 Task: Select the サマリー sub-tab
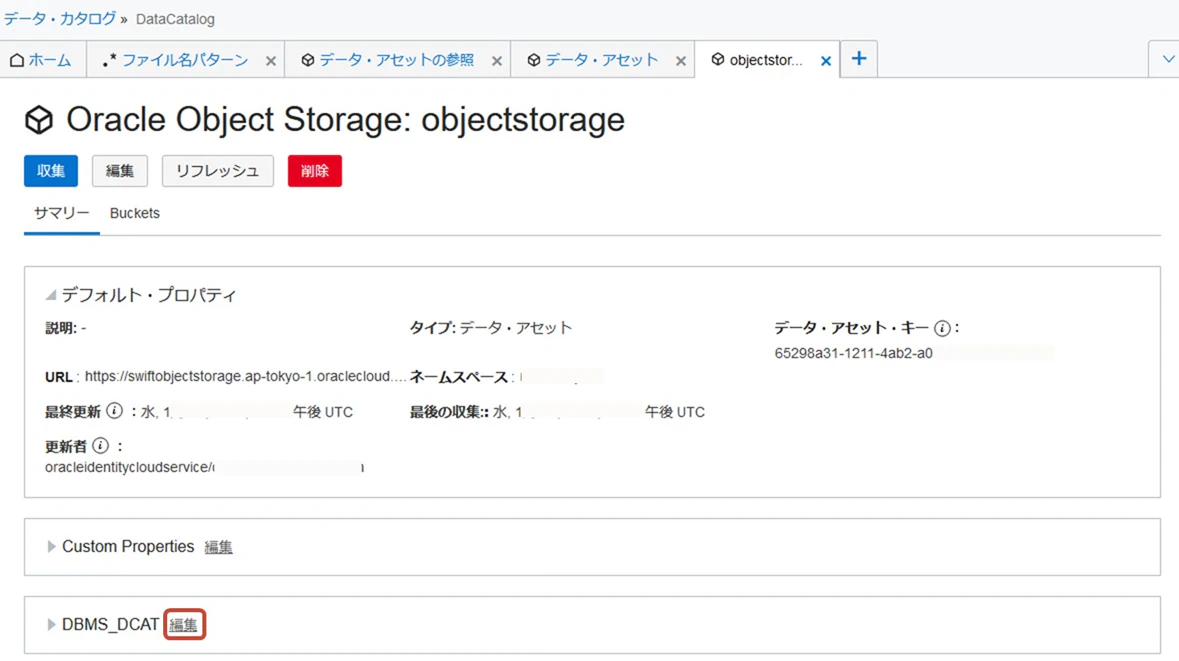point(62,214)
